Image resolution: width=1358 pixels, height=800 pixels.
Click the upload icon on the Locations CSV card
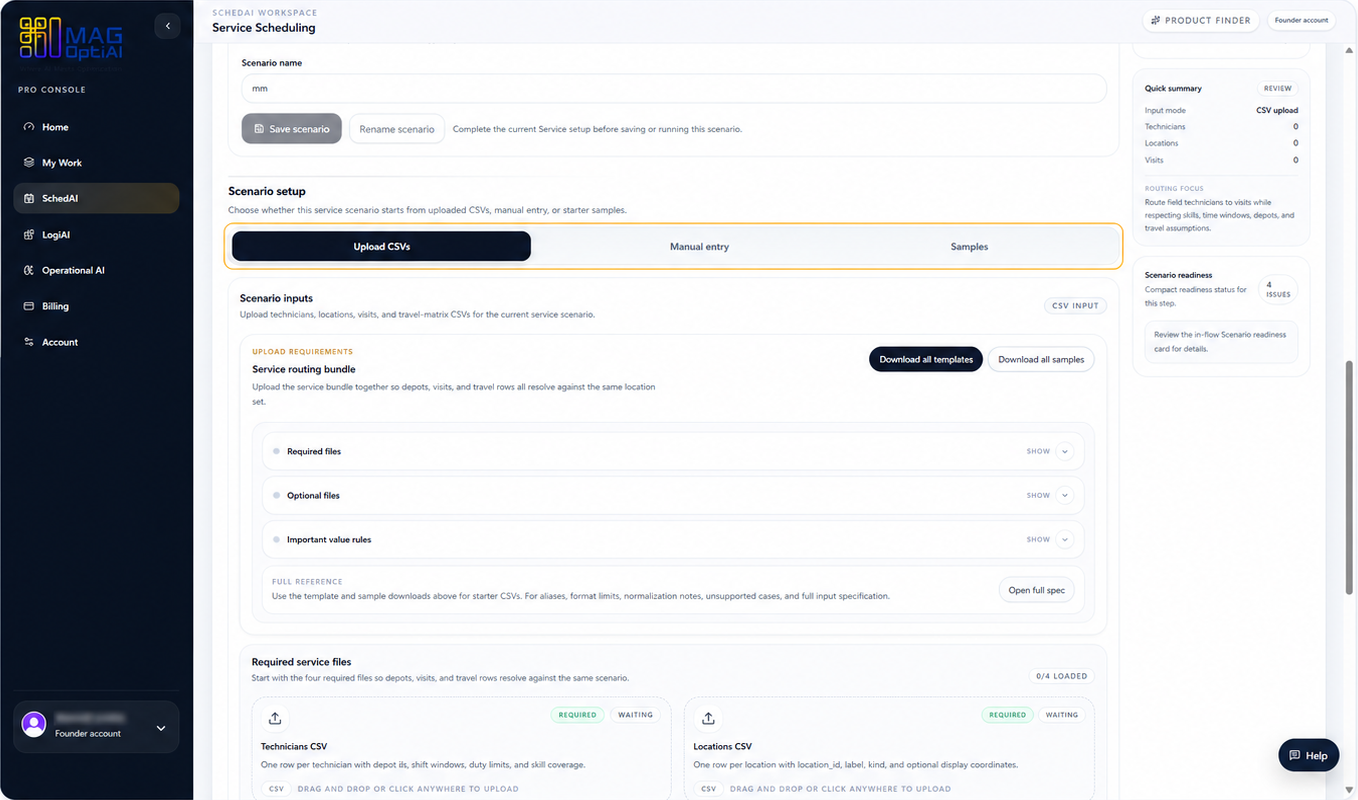click(708, 718)
